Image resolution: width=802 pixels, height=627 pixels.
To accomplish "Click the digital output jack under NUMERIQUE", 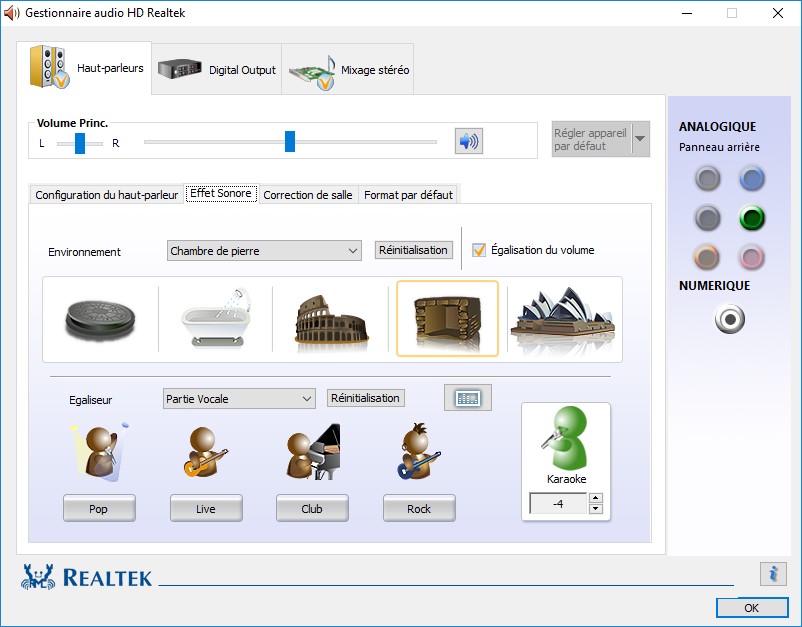I will click(730, 319).
